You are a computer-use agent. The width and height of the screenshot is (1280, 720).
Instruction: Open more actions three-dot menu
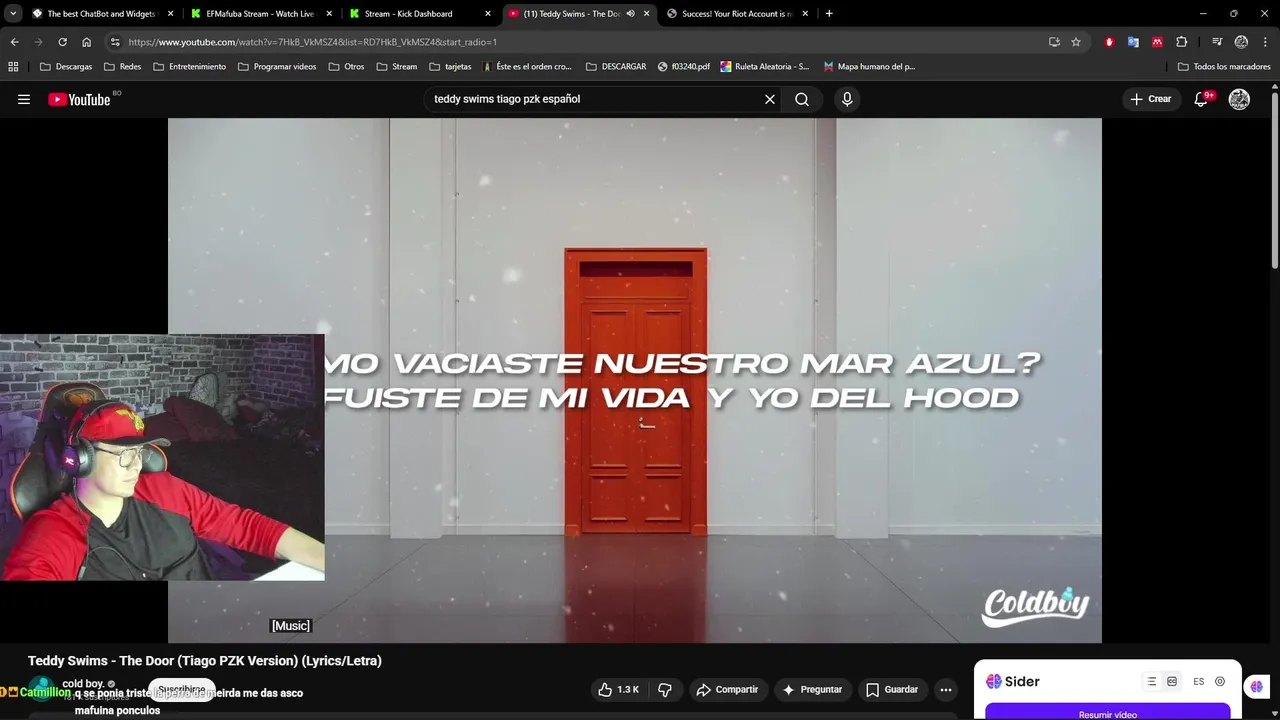click(946, 690)
